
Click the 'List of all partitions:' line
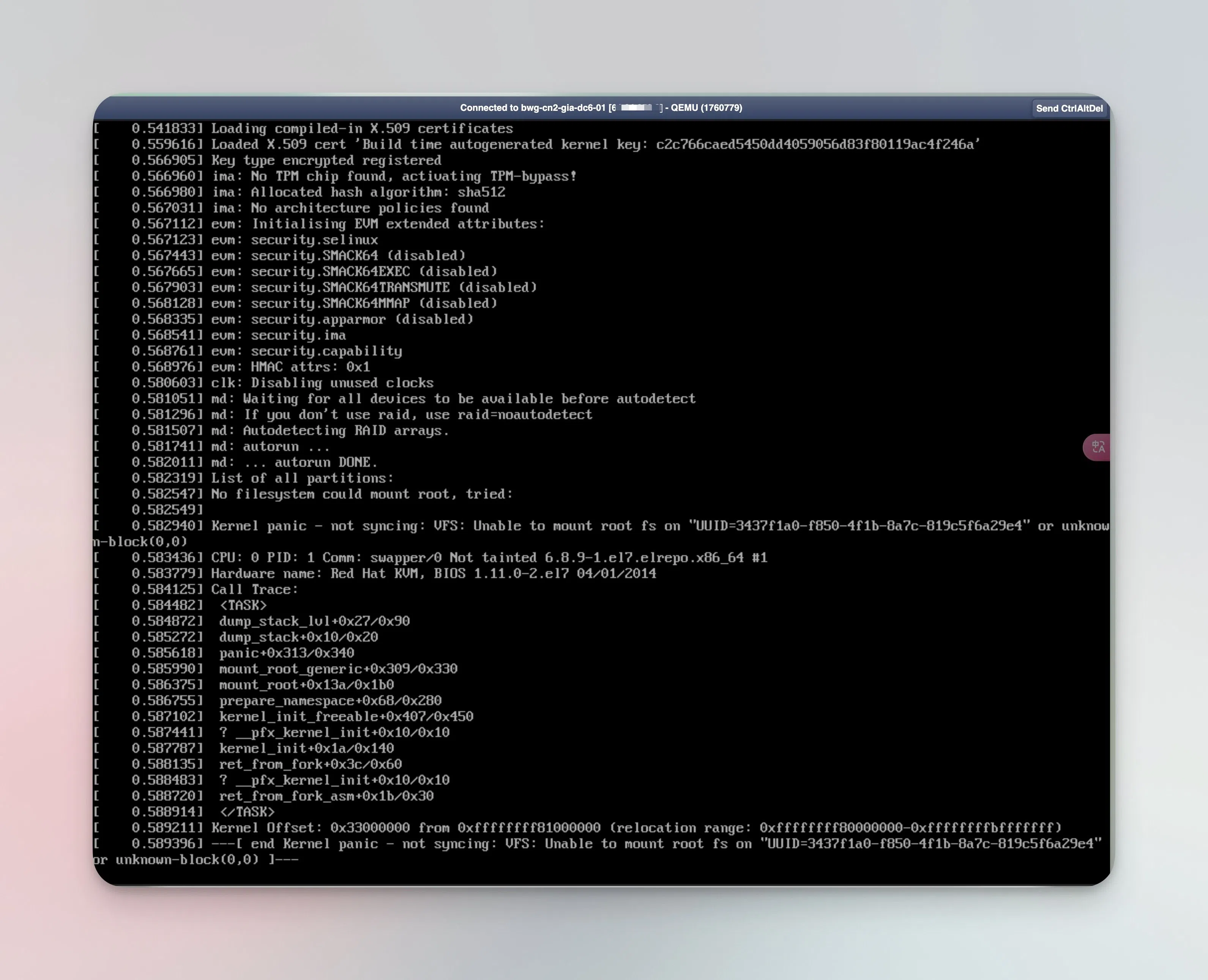302,478
